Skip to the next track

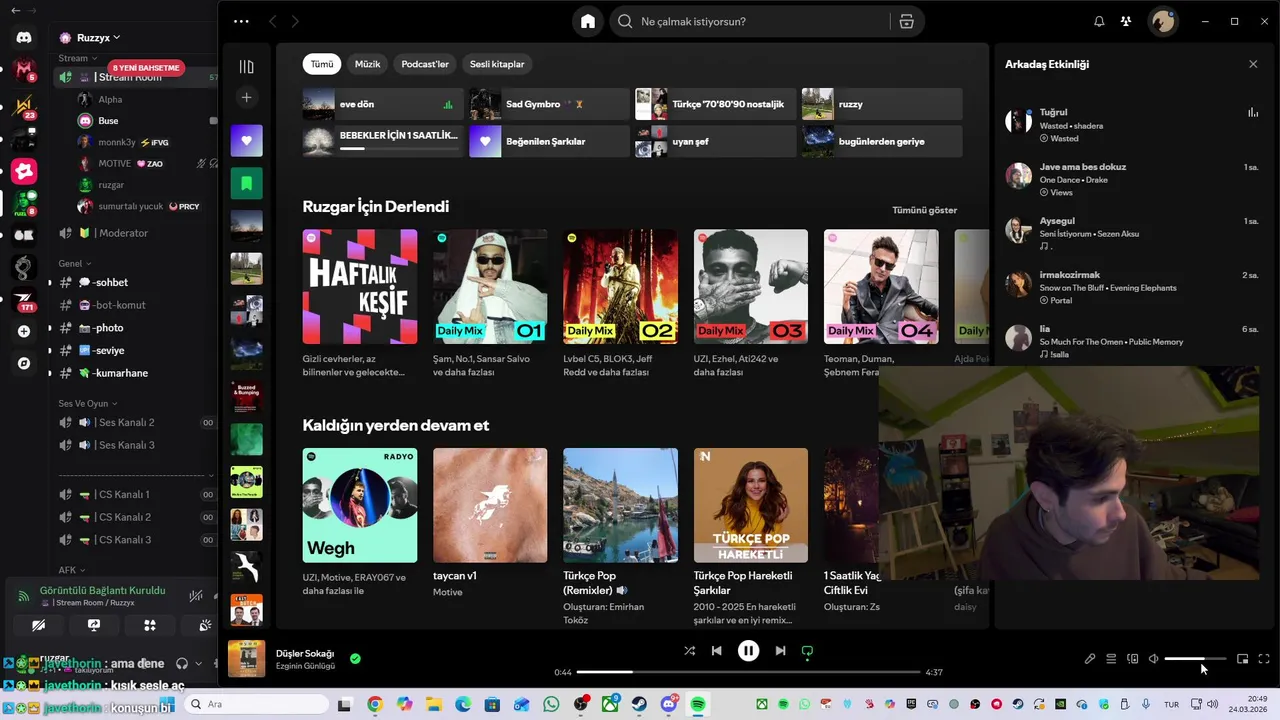(780, 651)
